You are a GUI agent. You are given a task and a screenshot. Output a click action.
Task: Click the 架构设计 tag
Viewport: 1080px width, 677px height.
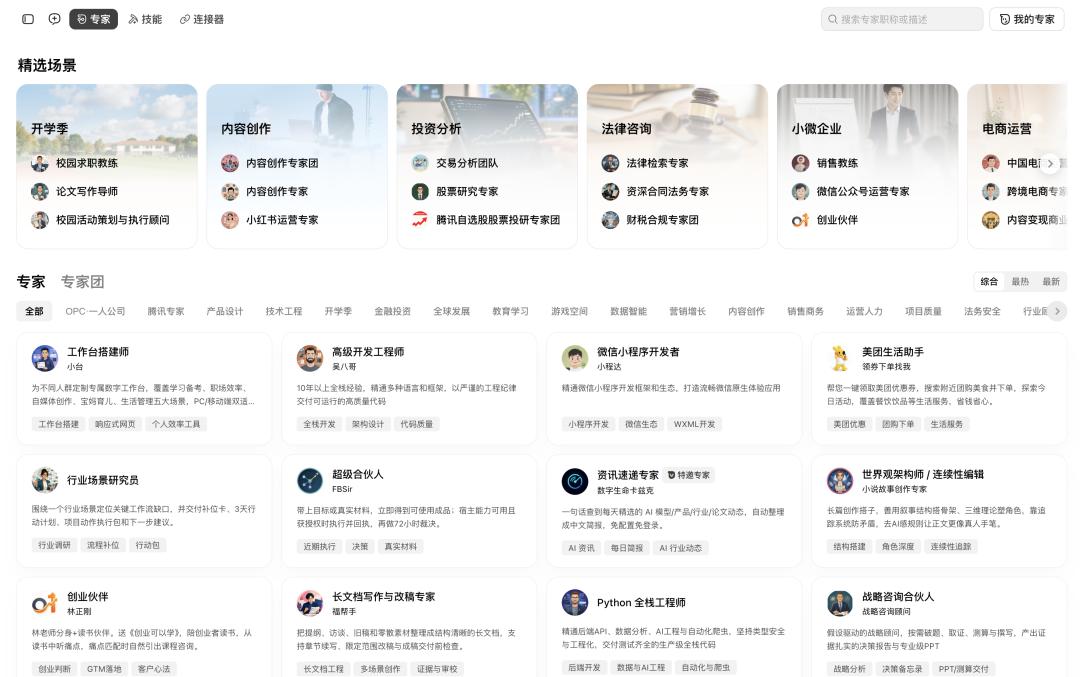point(368,424)
